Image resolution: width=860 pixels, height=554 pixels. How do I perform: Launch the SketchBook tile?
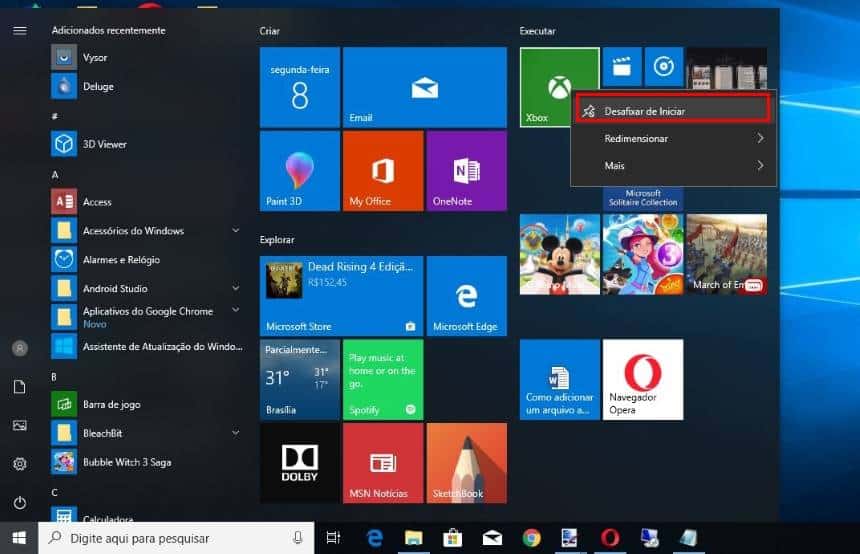point(466,463)
